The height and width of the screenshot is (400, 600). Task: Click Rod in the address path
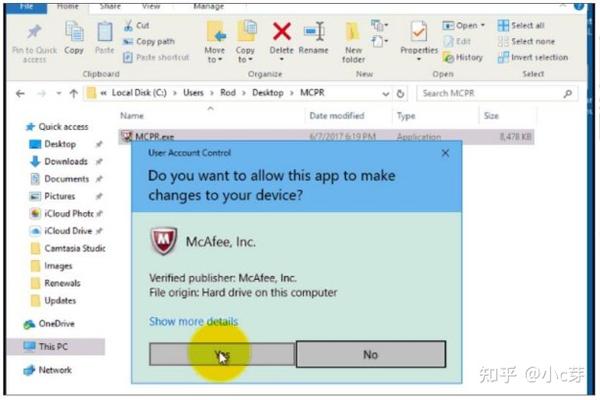(x=228, y=93)
